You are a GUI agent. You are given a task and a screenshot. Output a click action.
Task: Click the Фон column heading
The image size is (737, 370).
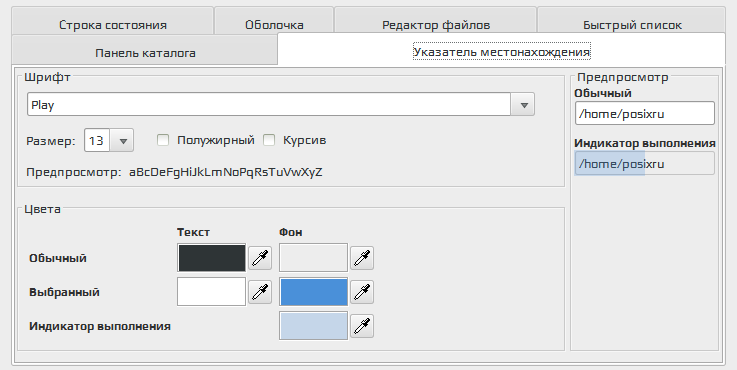(290, 232)
